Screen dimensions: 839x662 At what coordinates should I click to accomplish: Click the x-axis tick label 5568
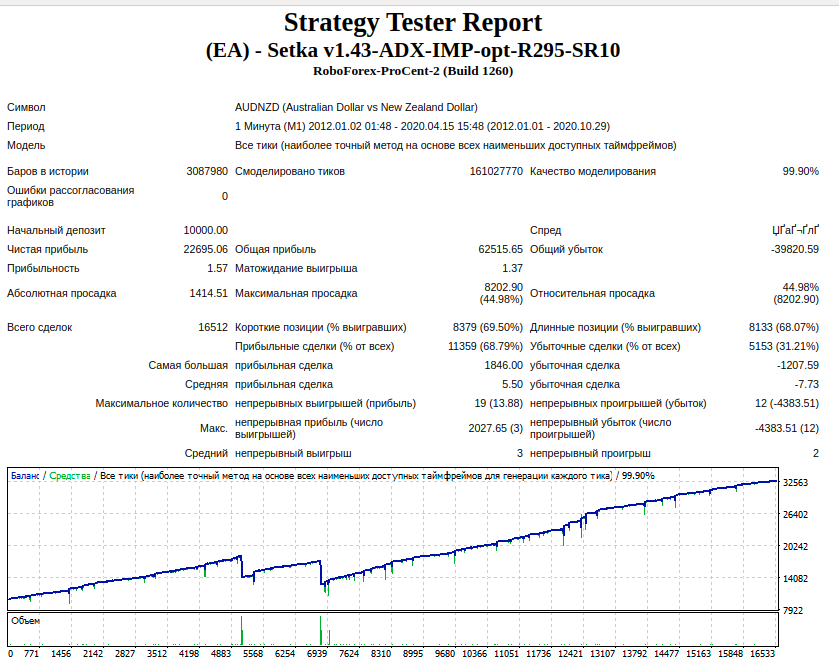coord(253,653)
